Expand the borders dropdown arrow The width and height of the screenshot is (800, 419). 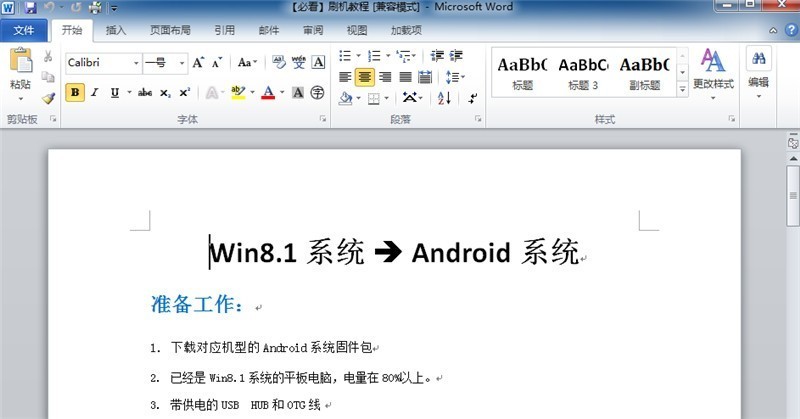point(387,97)
